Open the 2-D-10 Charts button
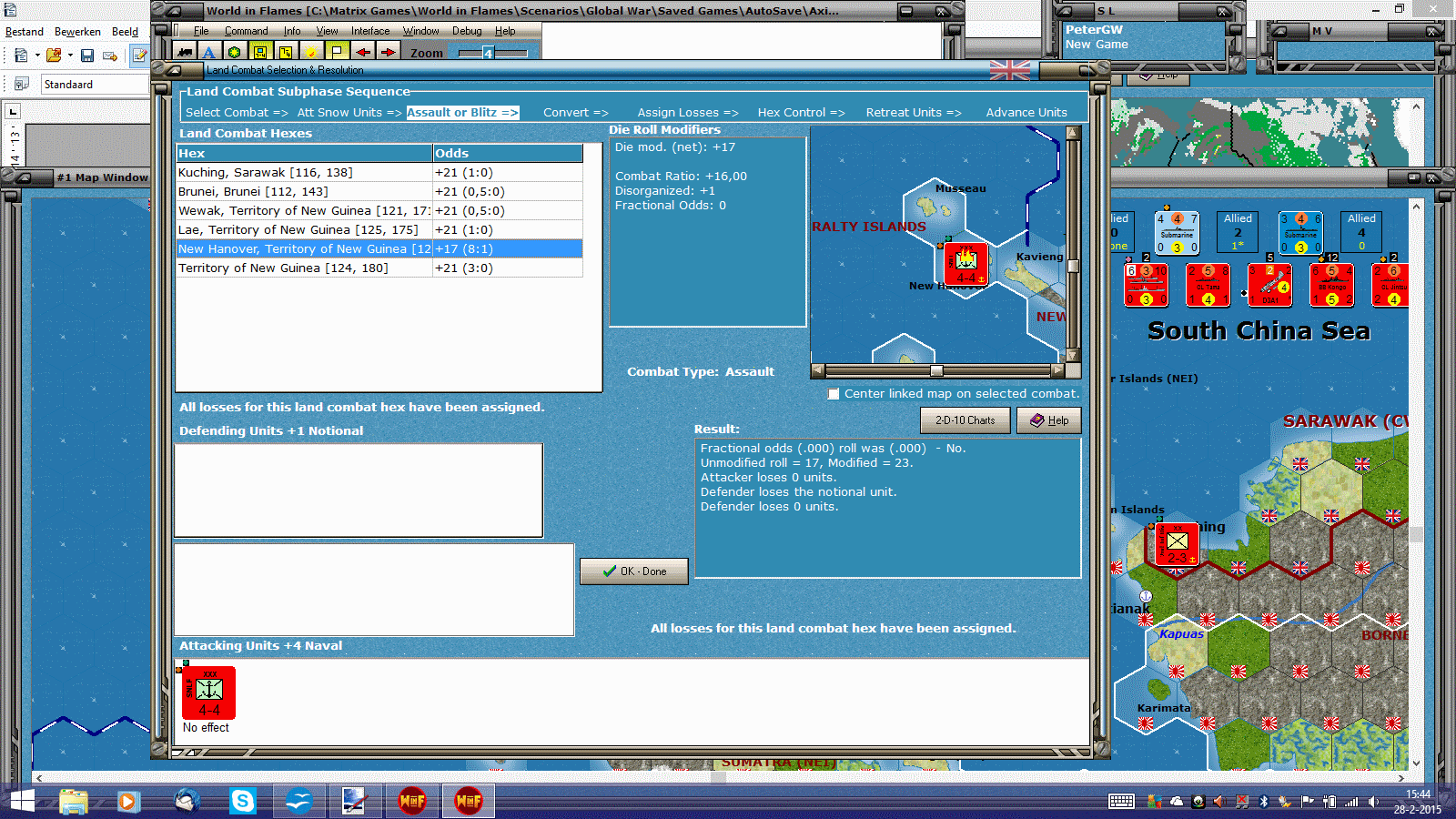This screenshot has height=819, width=1456. tap(966, 420)
